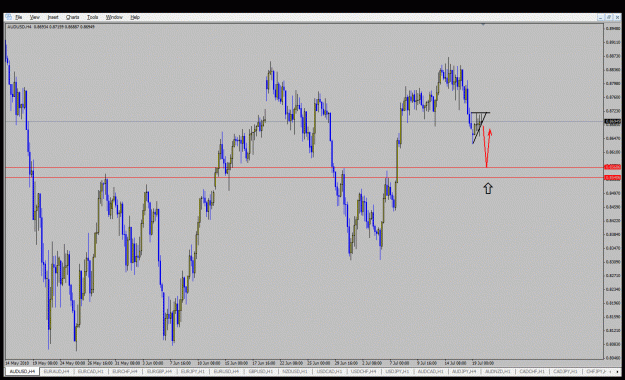Switch to the EURJPY,H1 chart tab
625x380 pixels.
click(x=193, y=371)
